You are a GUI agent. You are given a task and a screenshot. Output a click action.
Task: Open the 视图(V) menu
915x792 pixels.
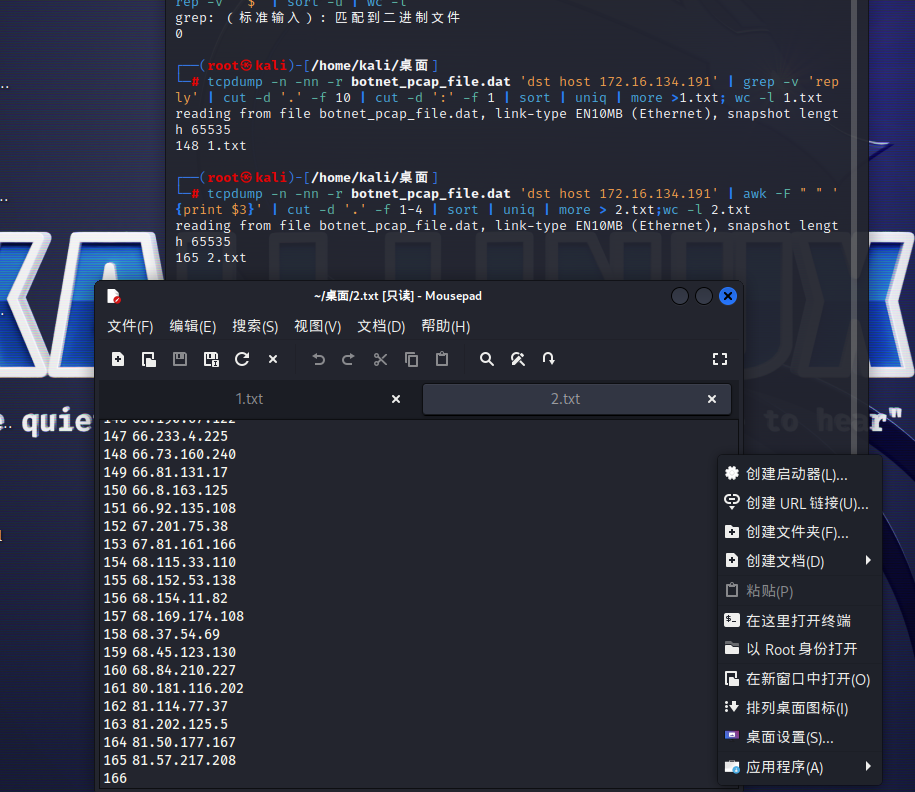point(317,326)
